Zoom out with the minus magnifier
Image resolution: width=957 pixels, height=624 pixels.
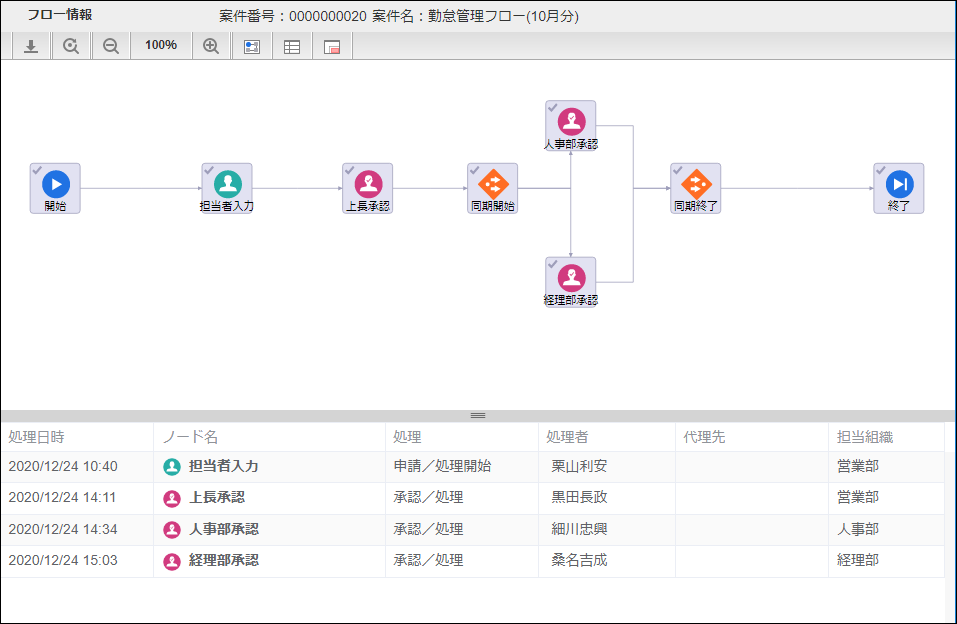click(110, 46)
